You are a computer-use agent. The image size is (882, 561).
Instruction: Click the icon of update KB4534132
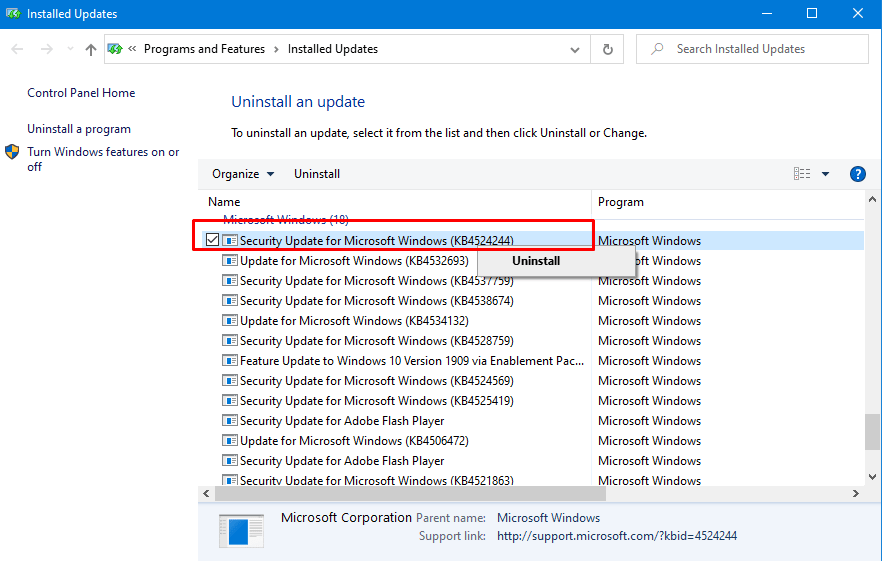pyautogui.click(x=230, y=321)
